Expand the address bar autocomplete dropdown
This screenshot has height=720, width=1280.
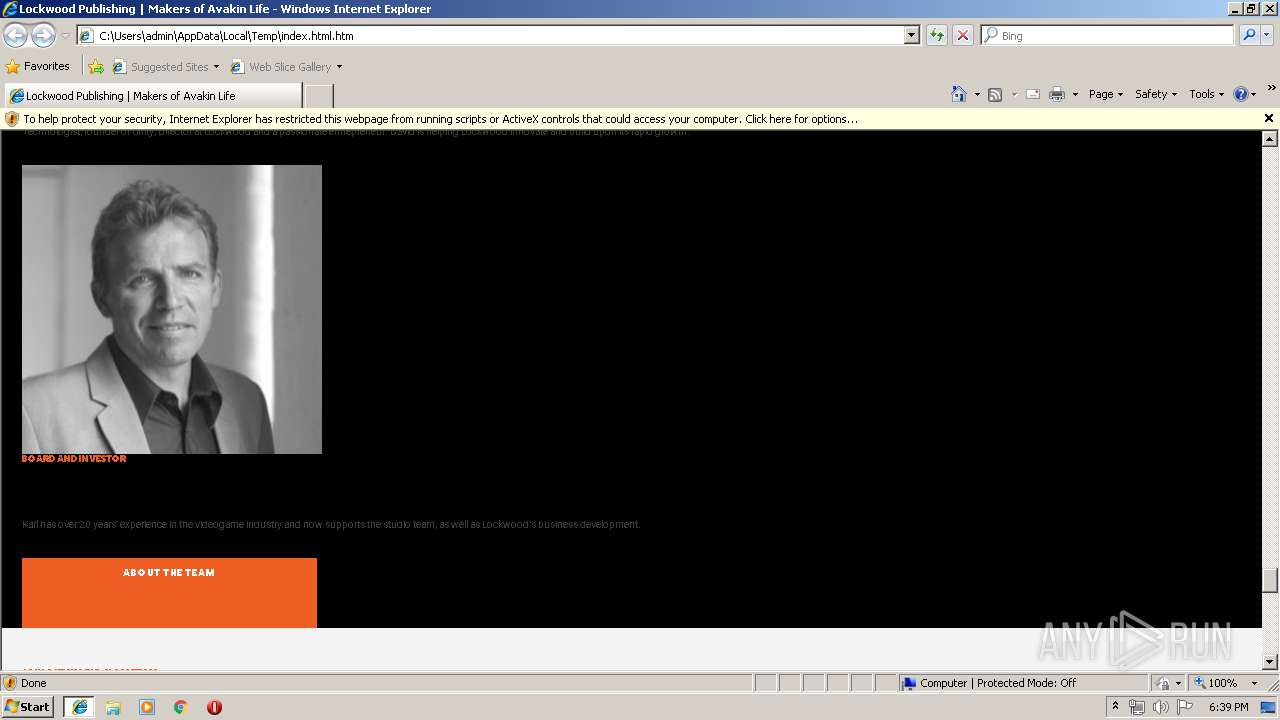[x=912, y=35]
